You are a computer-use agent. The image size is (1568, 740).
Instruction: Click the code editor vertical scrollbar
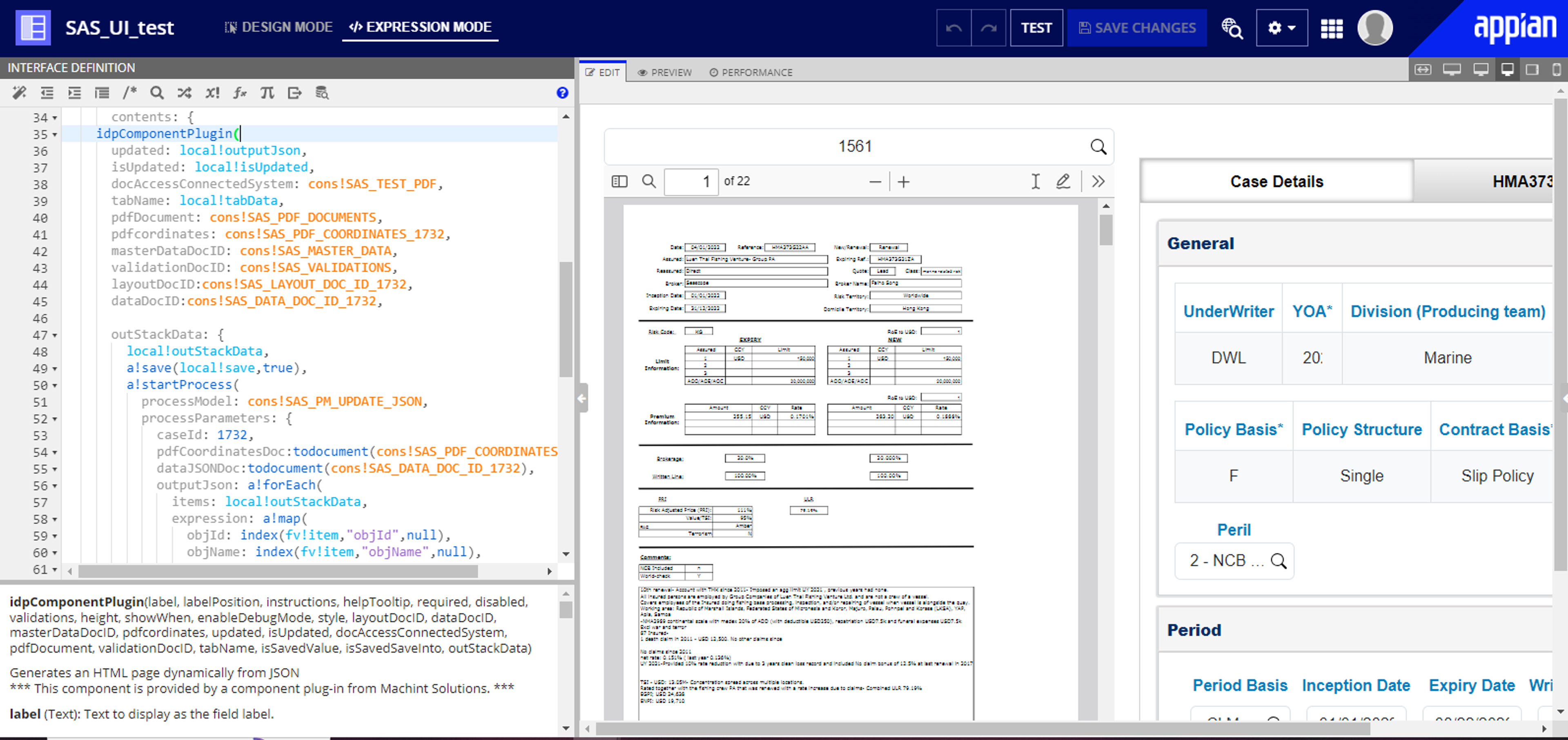point(566,319)
